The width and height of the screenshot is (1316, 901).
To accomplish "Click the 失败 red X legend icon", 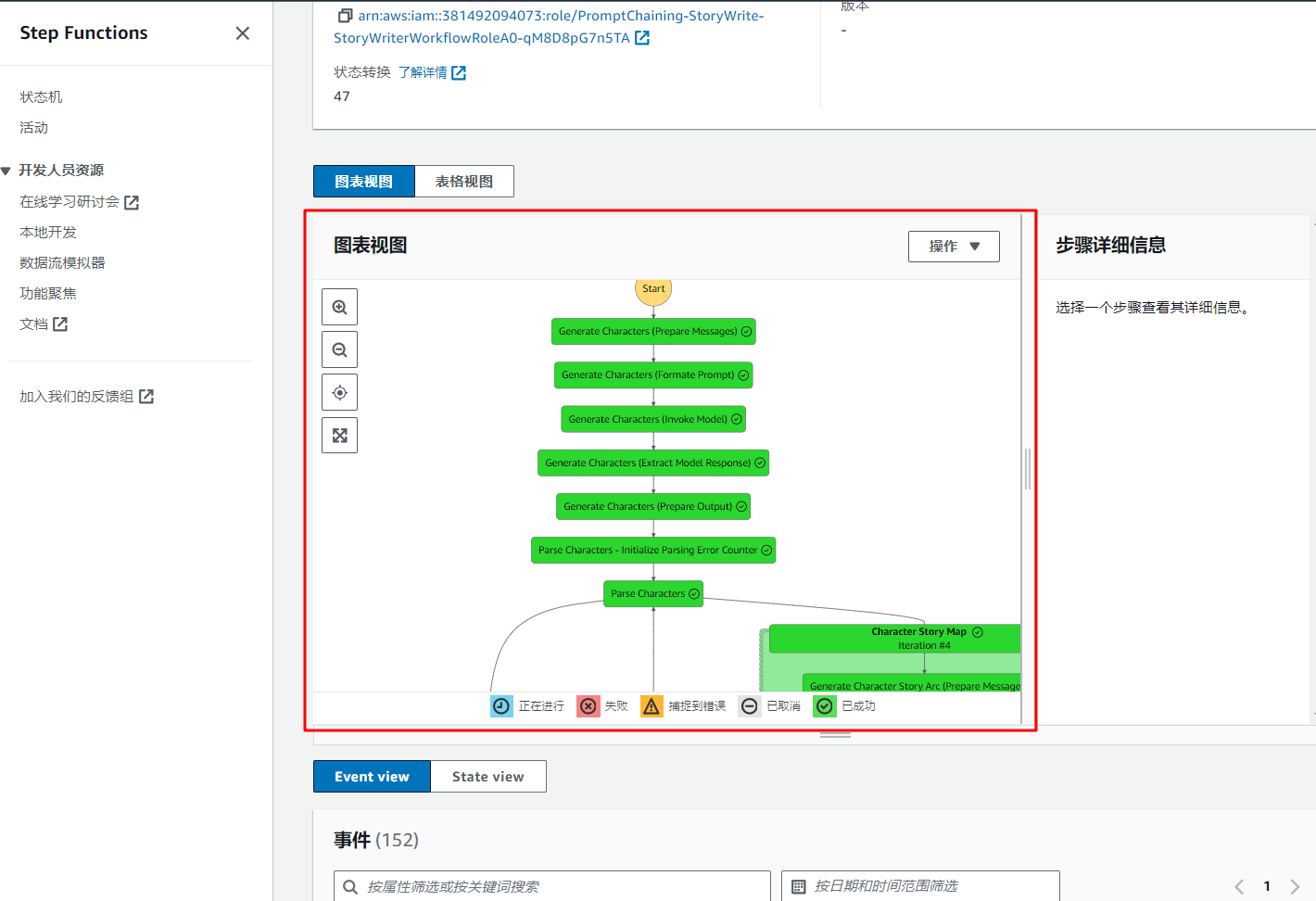I will tap(588, 706).
